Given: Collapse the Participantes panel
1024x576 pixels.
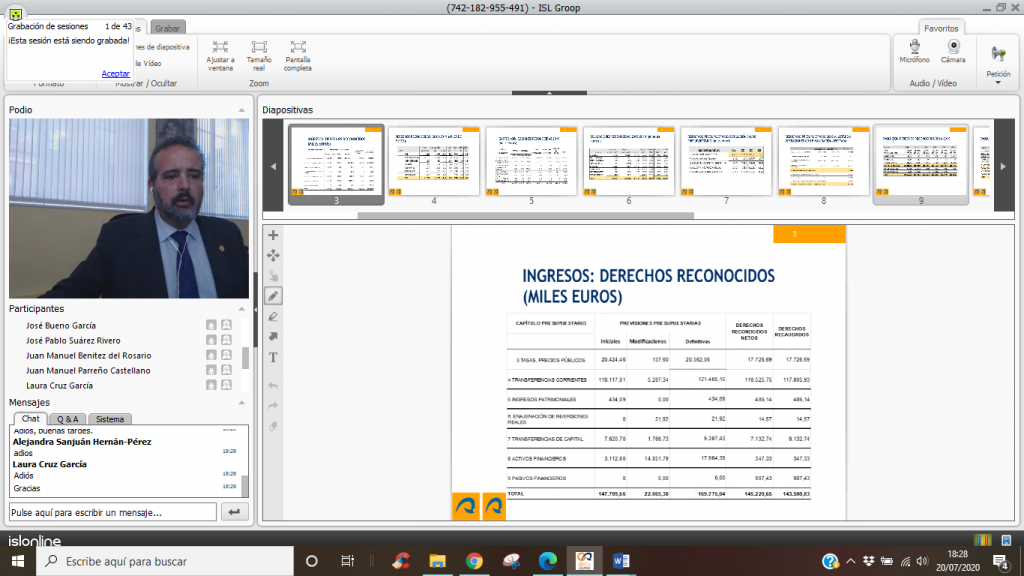Looking at the screenshot, I should click(x=241, y=309).
